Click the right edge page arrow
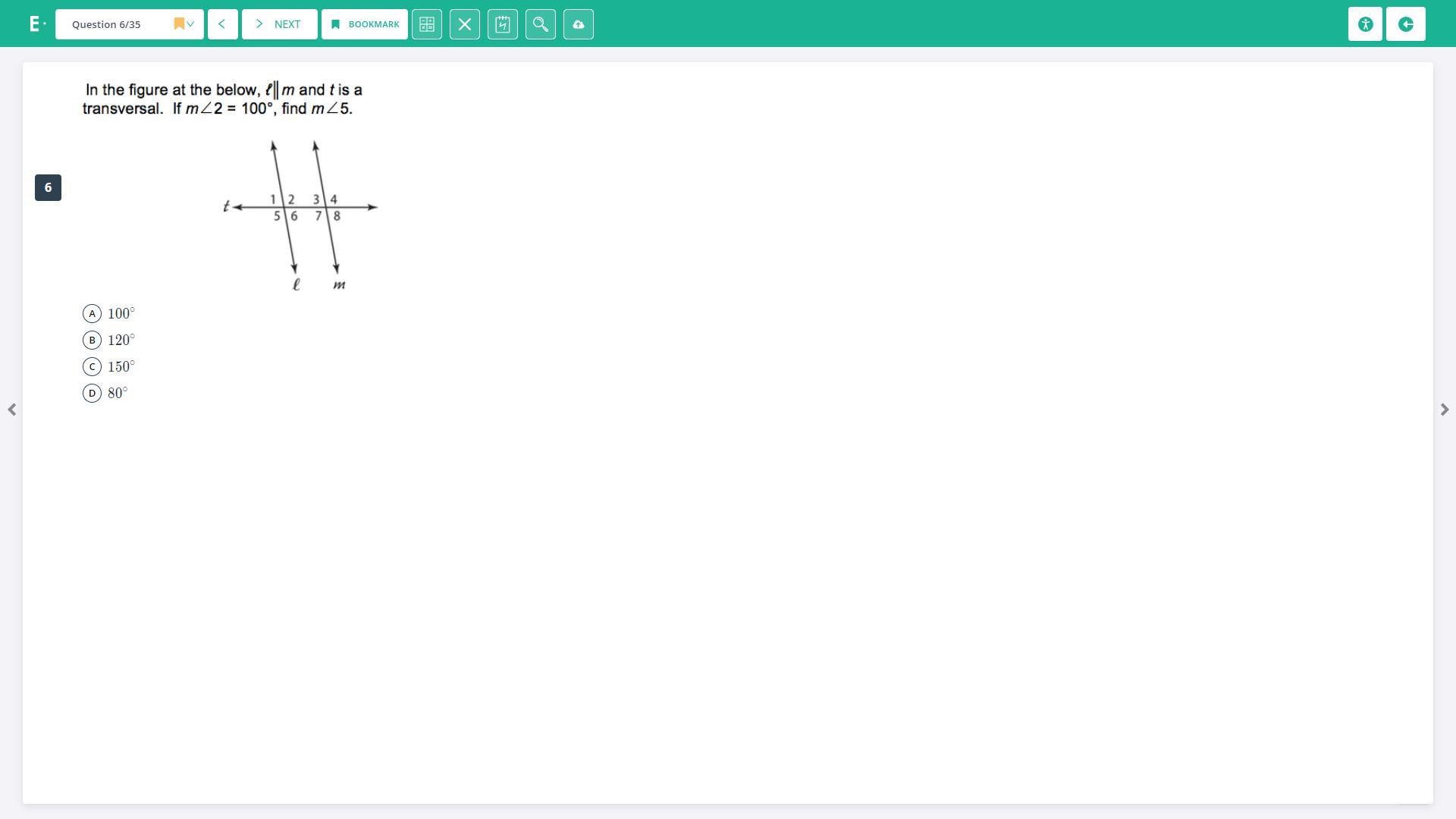 1444,409
